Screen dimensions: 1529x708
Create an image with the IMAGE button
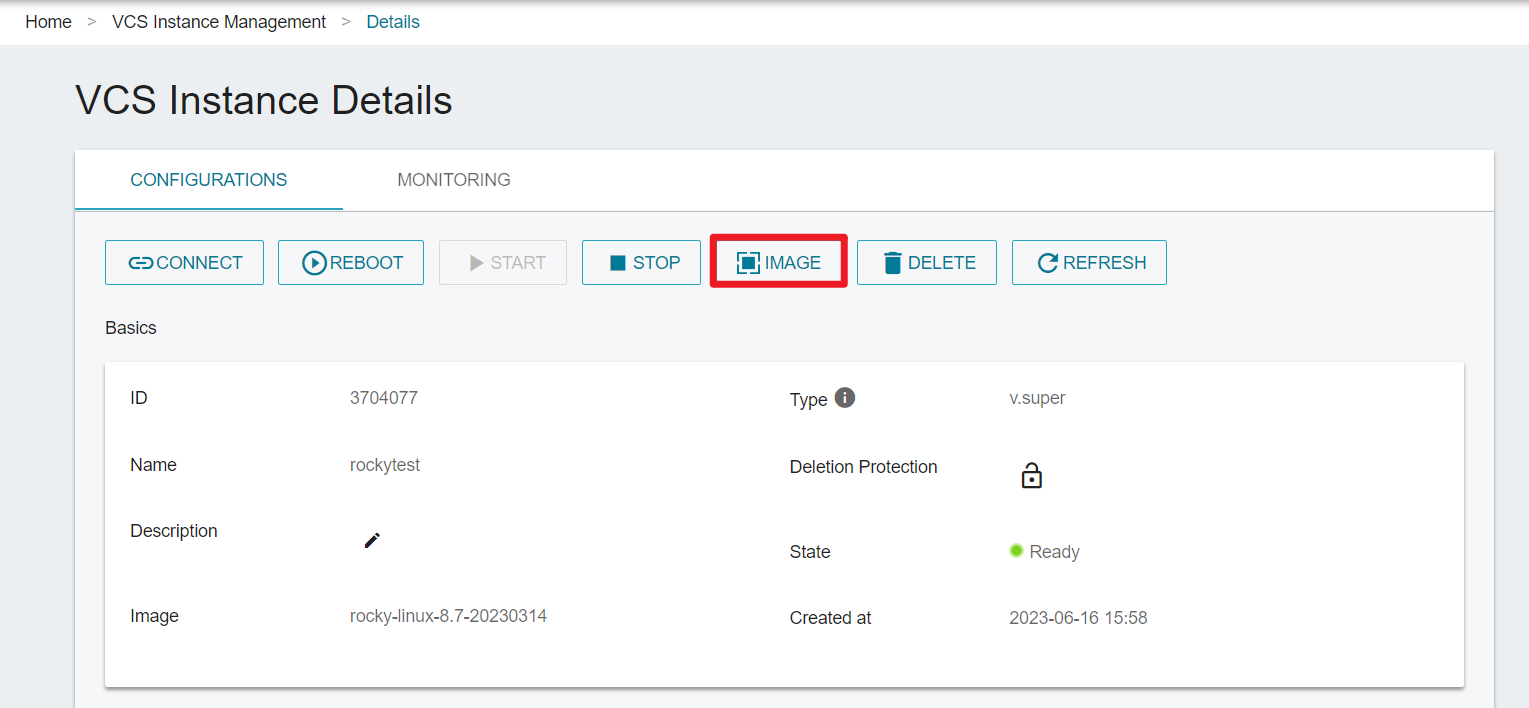pyautogui.click(x=779, y=262)
